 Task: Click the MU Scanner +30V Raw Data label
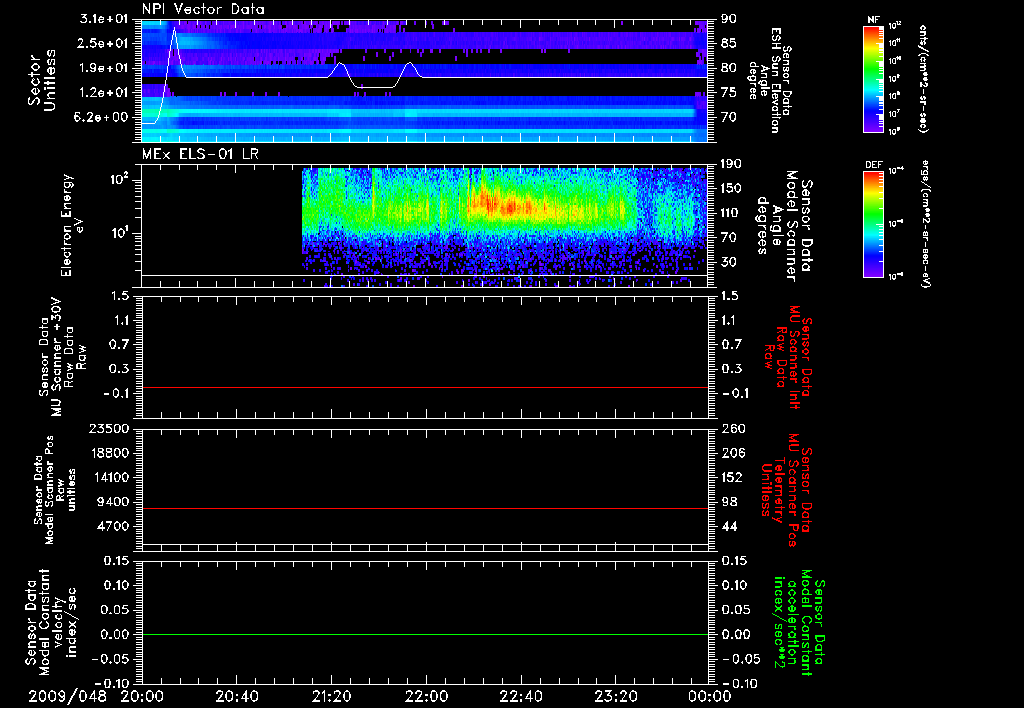pos(62,357)
